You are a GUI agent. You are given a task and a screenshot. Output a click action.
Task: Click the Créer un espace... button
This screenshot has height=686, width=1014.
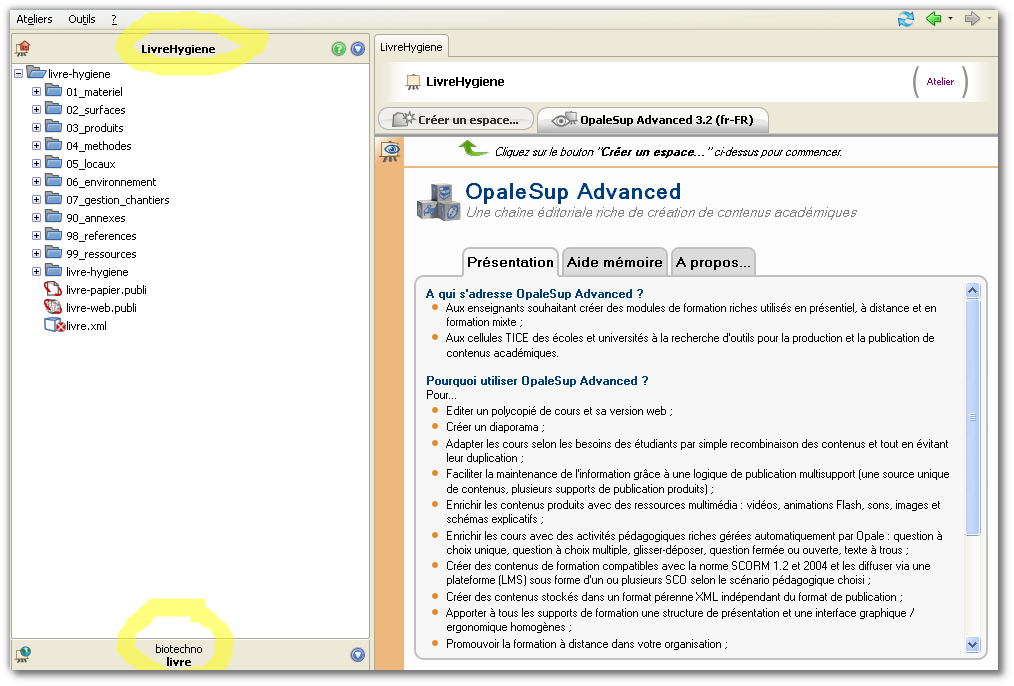tap(456, 120)
